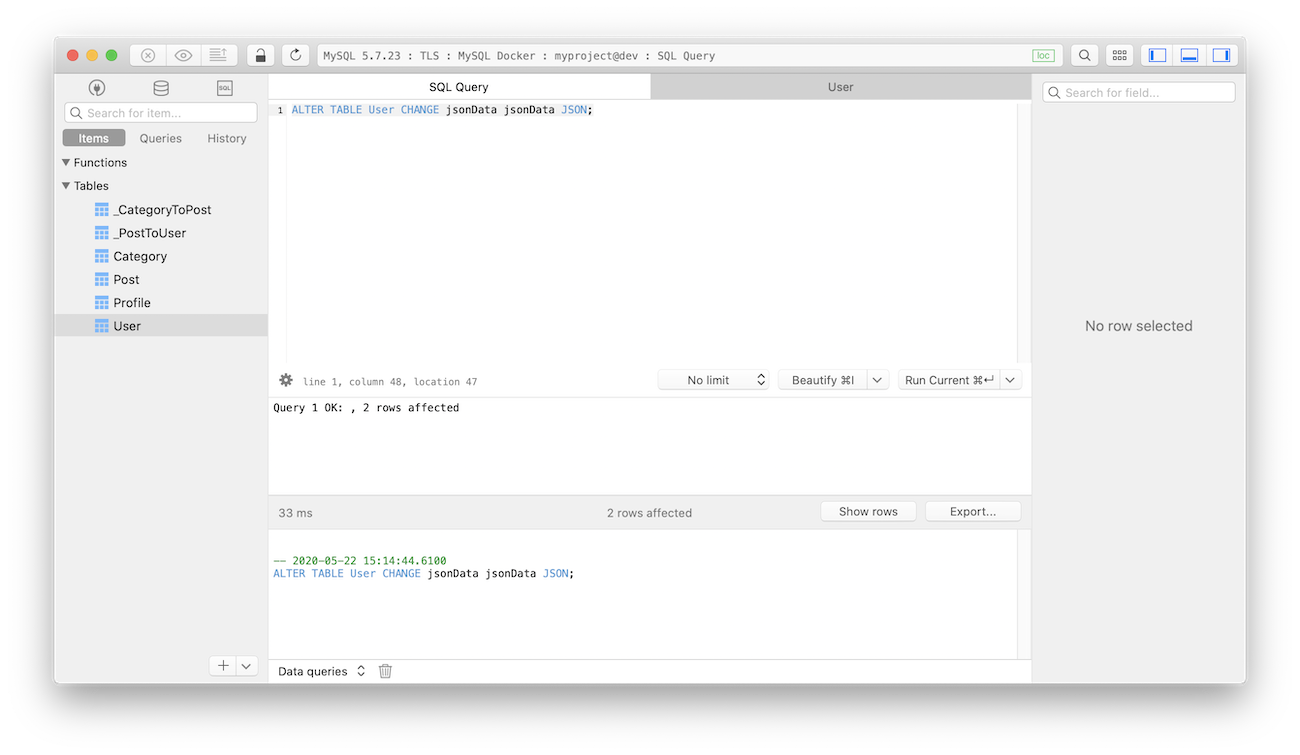Click the Show rows button

click(x=868, y=511)
